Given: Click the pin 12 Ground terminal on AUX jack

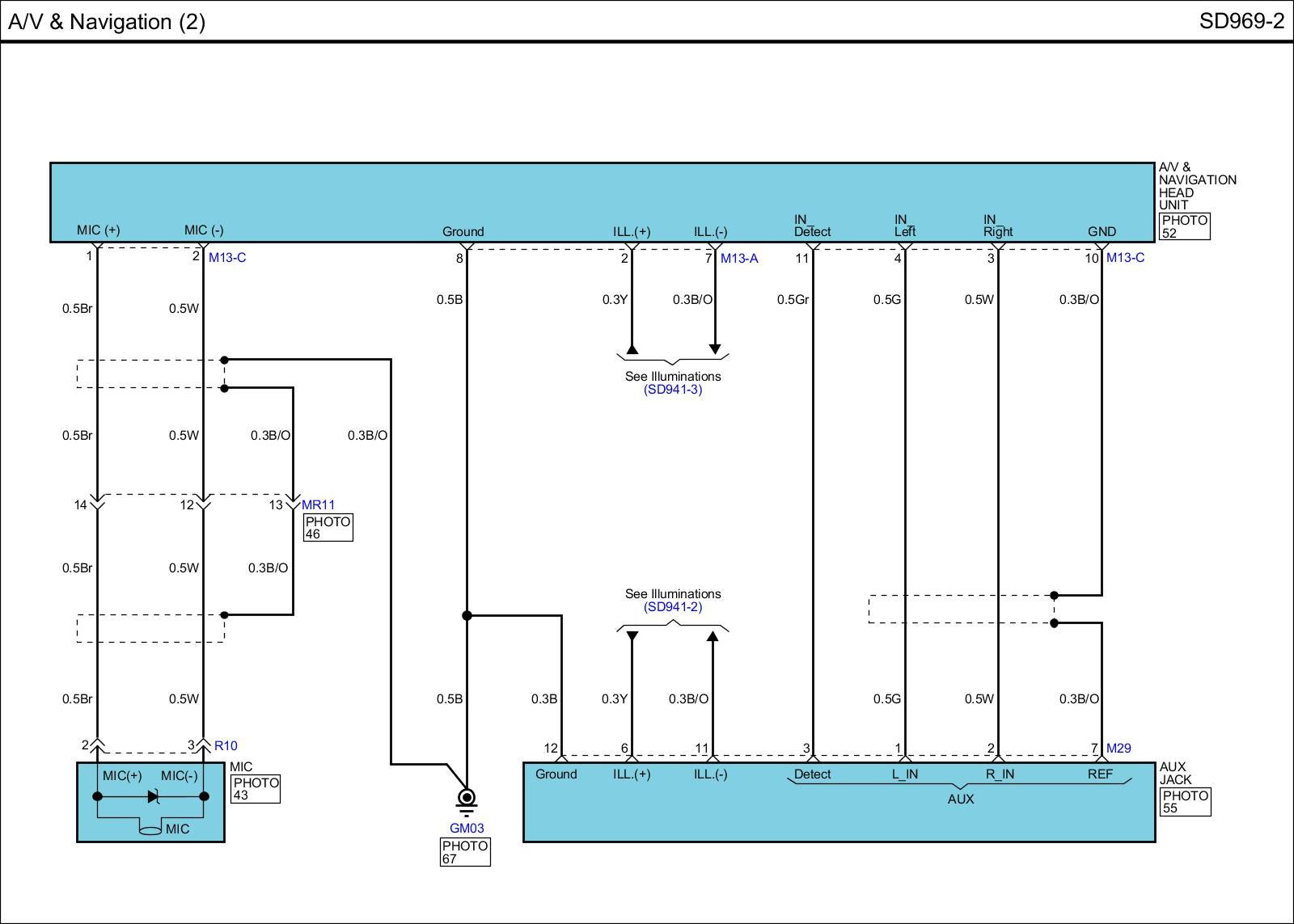Looking at the screenshot, I should [x=561, y=758].
